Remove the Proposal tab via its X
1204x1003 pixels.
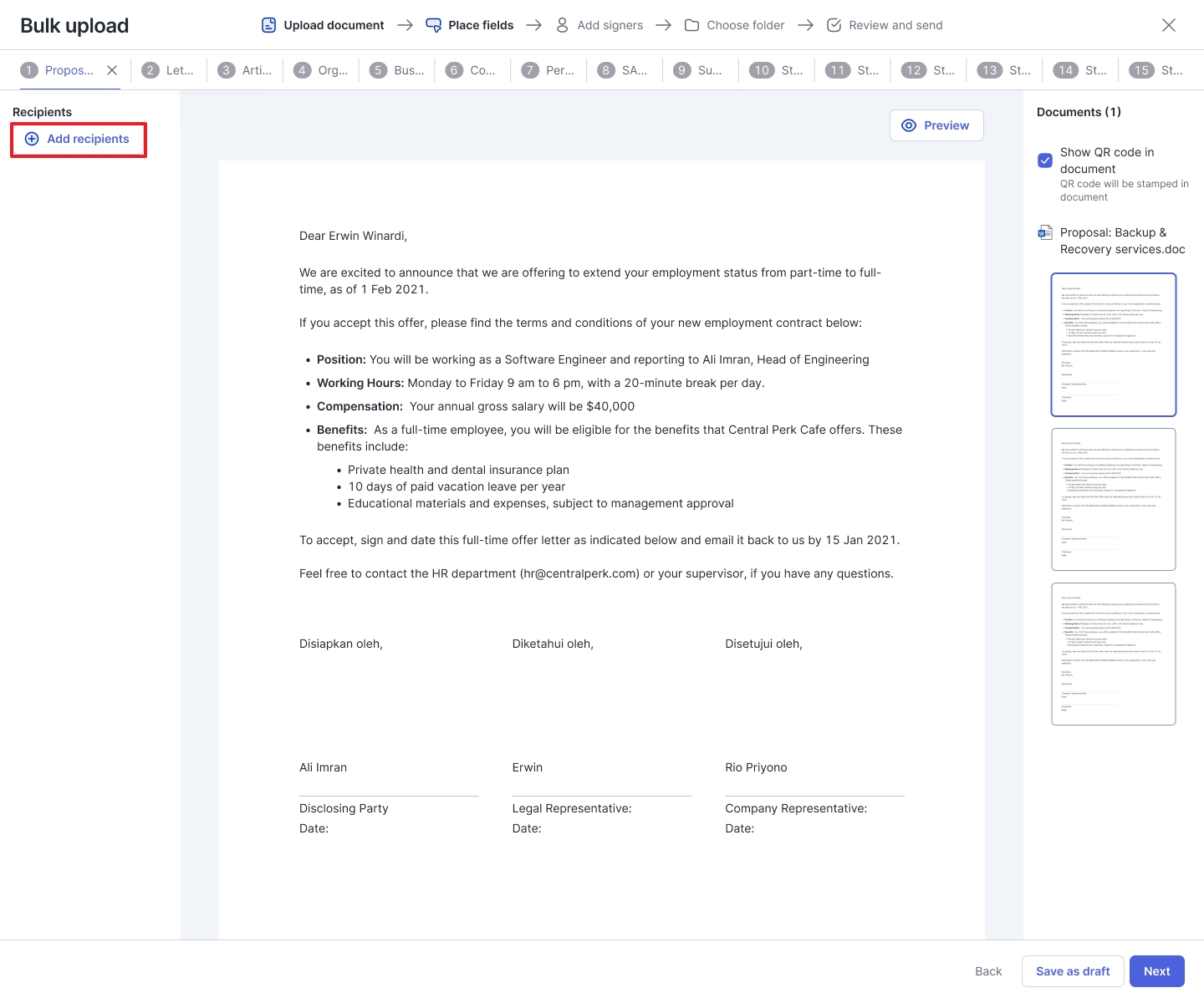[x=112, y=70]
